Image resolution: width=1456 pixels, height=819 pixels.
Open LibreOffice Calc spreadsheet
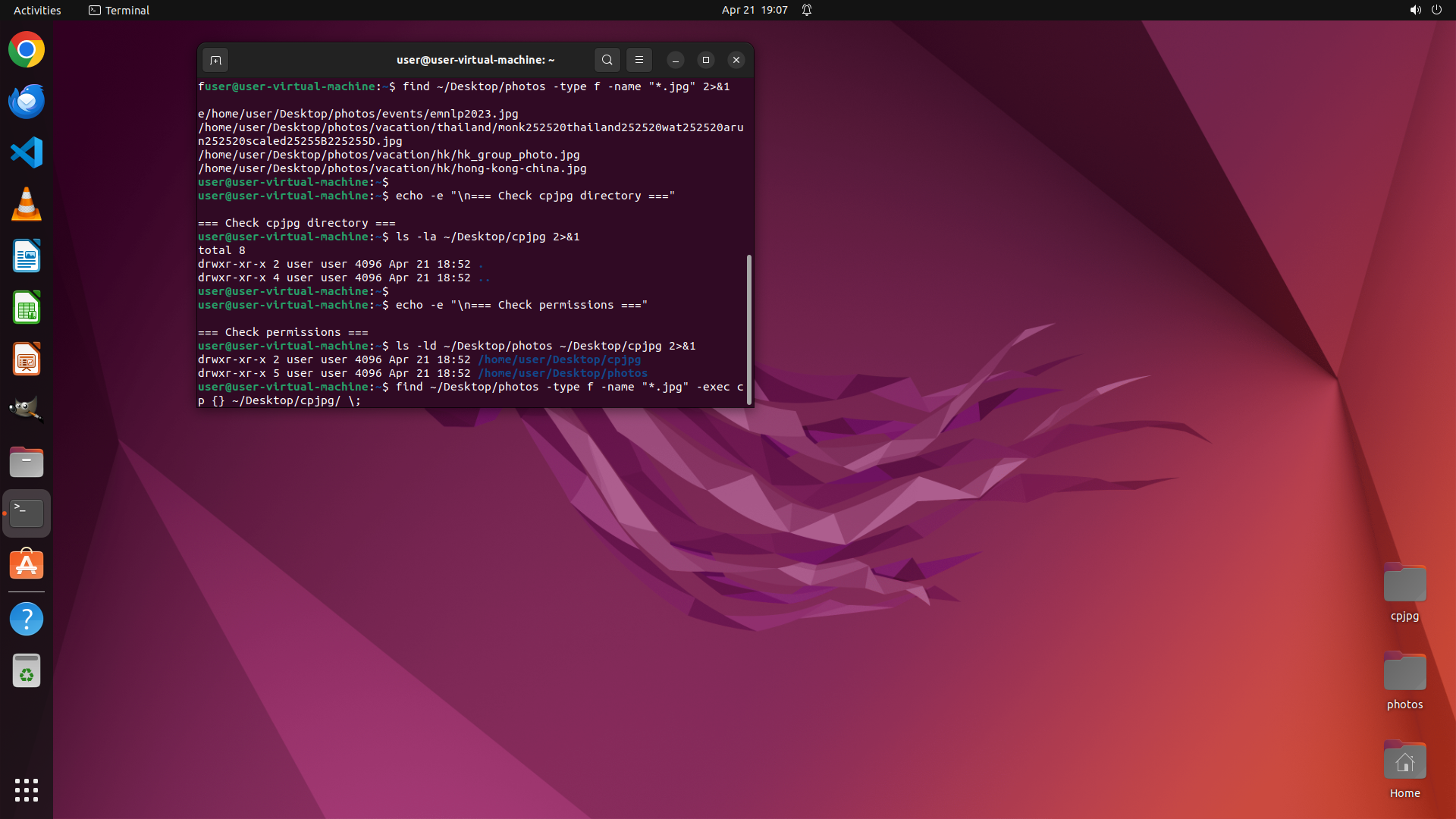tap(27, 308)
